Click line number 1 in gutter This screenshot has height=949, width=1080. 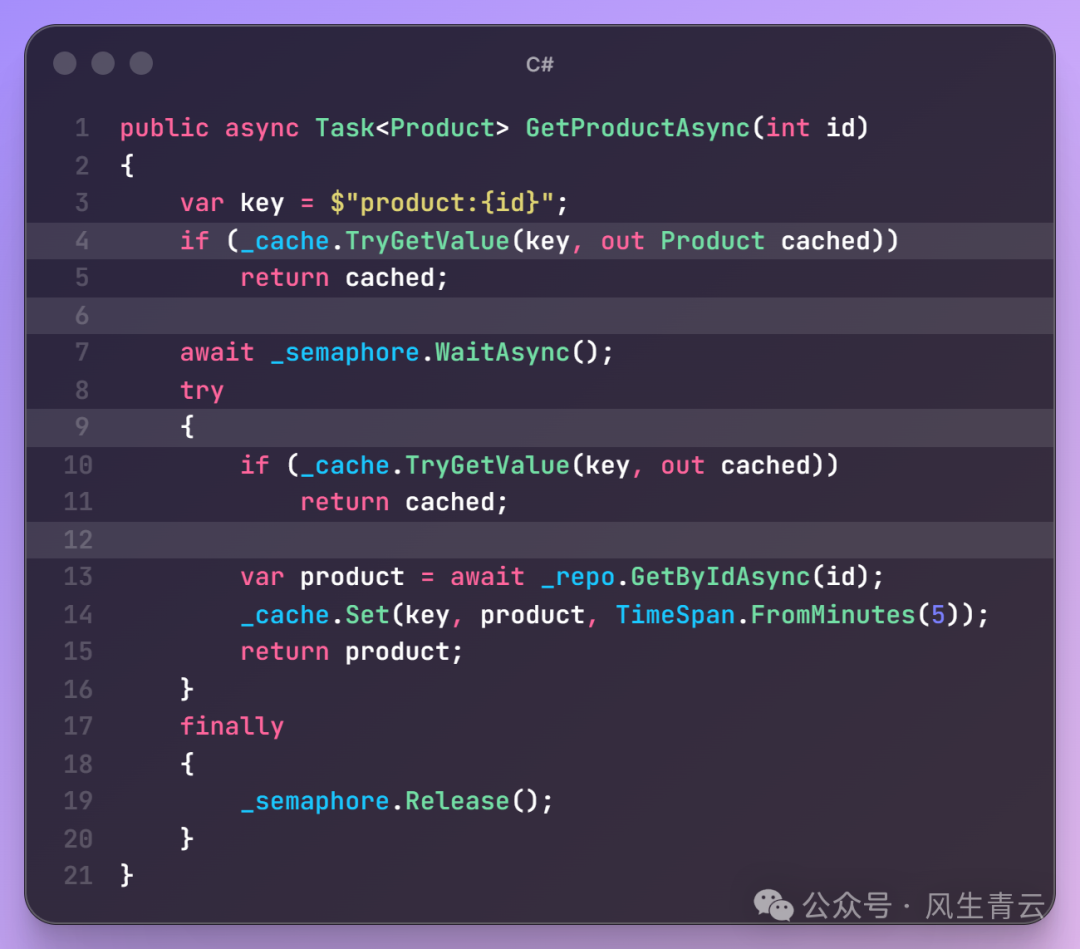(x=82, y=128)
